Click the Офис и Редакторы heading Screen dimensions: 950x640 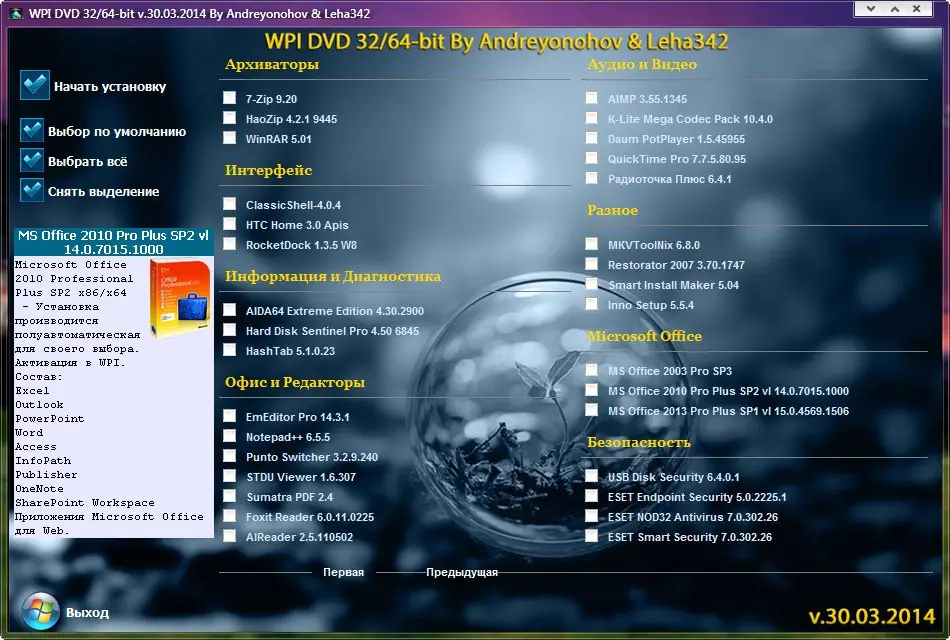pyautogui.click(x=295, y=382)
